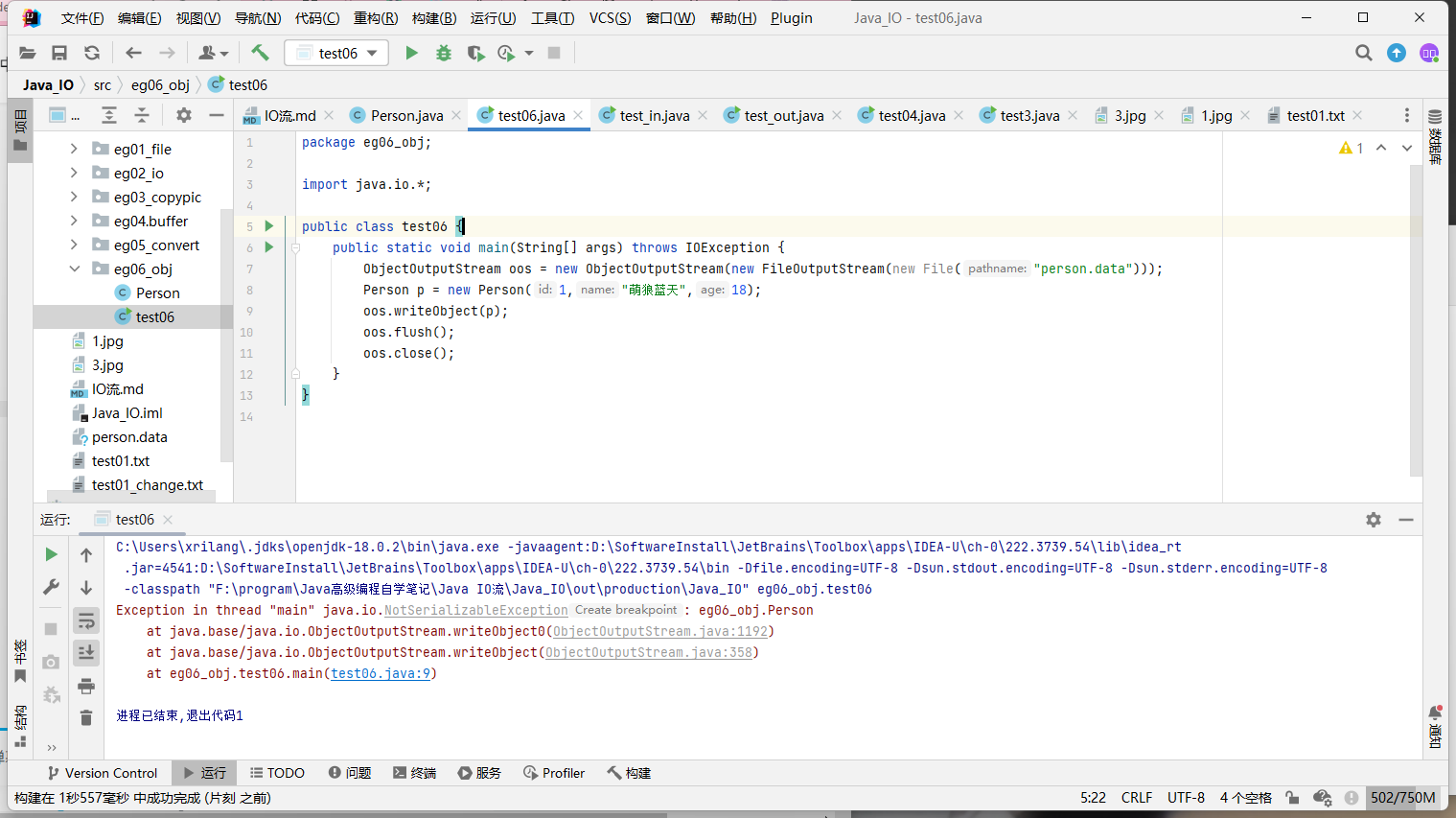The width and height of the screenshot is (1456, 818).
Task: Click the IDE update arrow icon
Action: (x=1397, y=53)
